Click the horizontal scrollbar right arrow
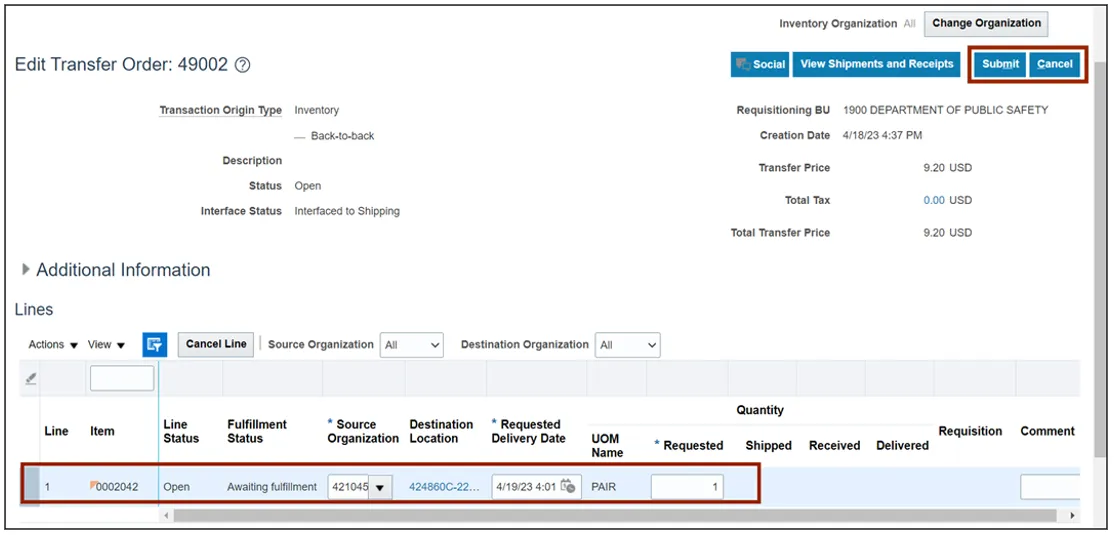Image resolution: width=1114 pixels, height=535 pixels. tap(1073, 516)
